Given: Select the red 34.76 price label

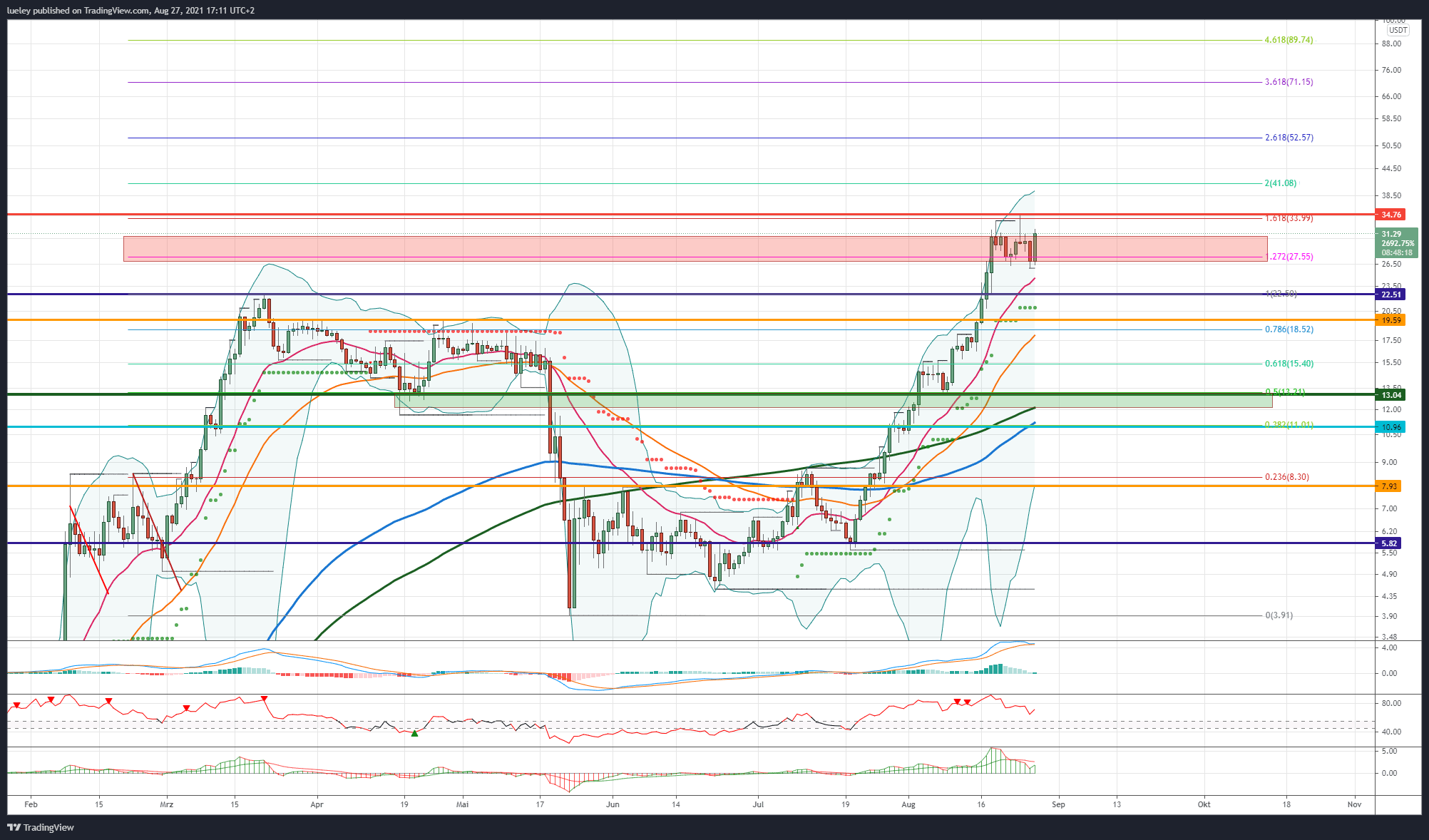Looking at the screenshot, I should (1390, 215).
